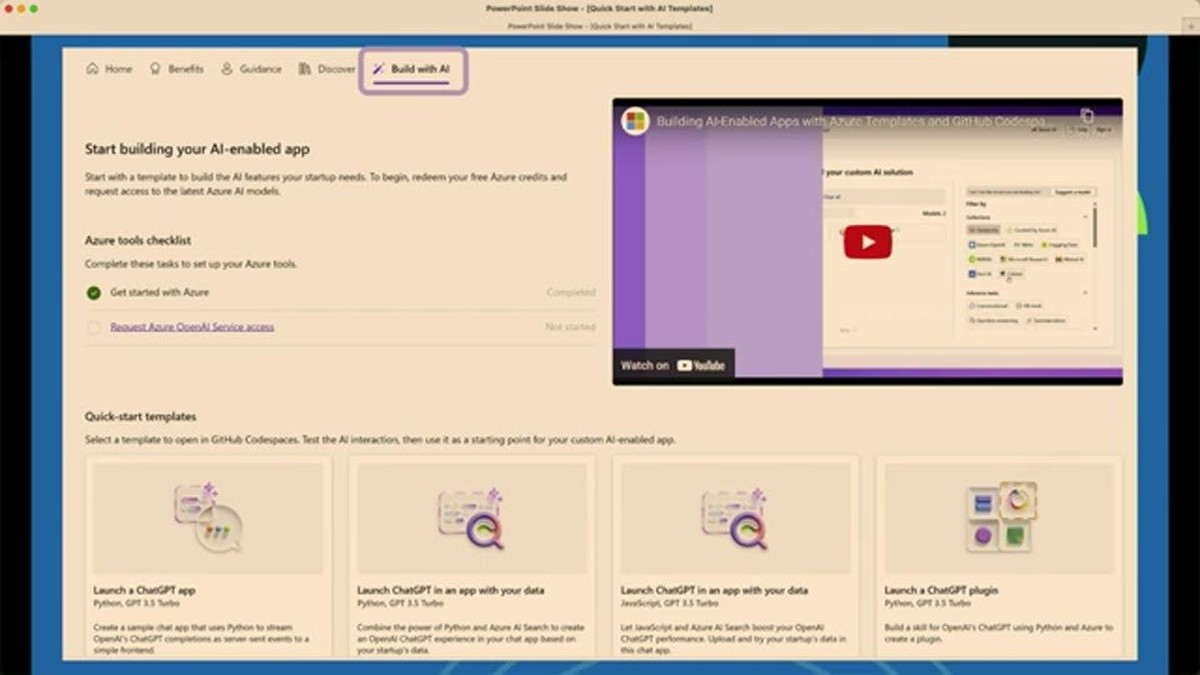Click Watch on YouTube button

coord(673,366)
